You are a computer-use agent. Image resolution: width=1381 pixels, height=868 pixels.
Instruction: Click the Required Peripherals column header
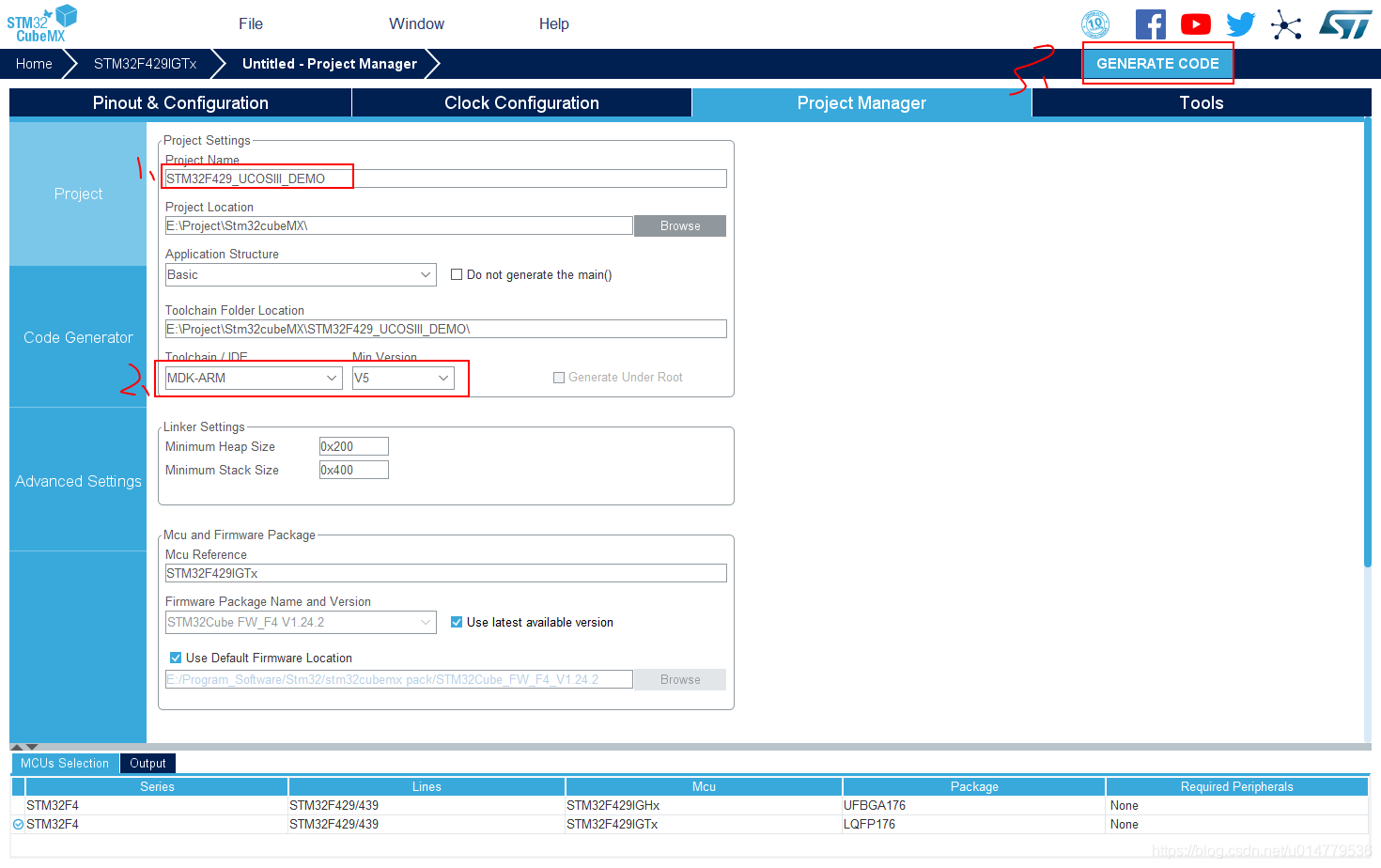pyautogui.click(x=1236, y=786)
